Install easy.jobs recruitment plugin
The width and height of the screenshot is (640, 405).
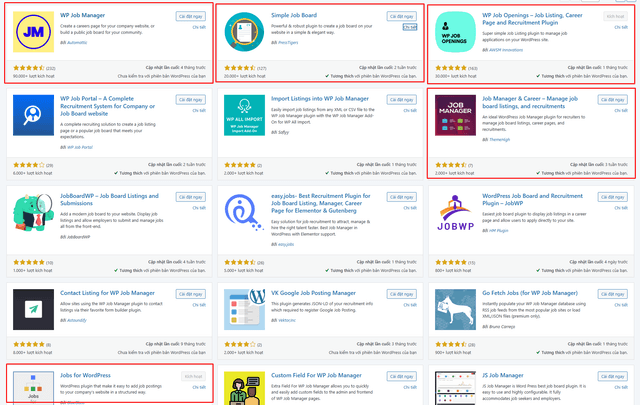402,197
